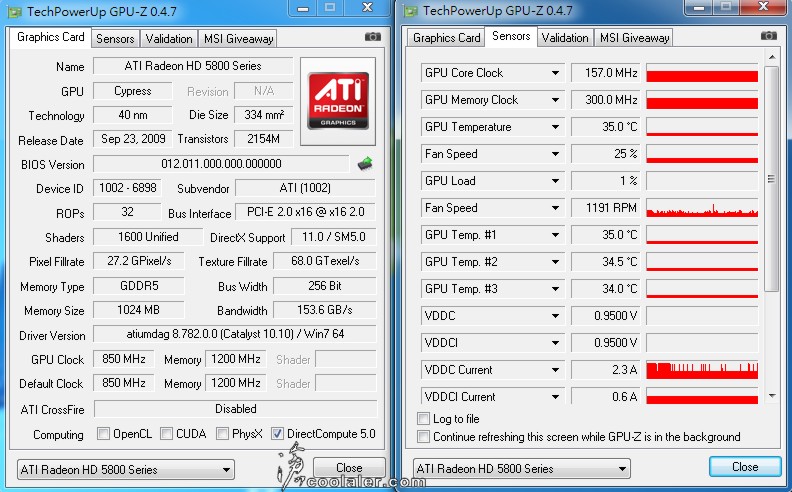Toggle the OpenCL checkbox

[104, 433]
